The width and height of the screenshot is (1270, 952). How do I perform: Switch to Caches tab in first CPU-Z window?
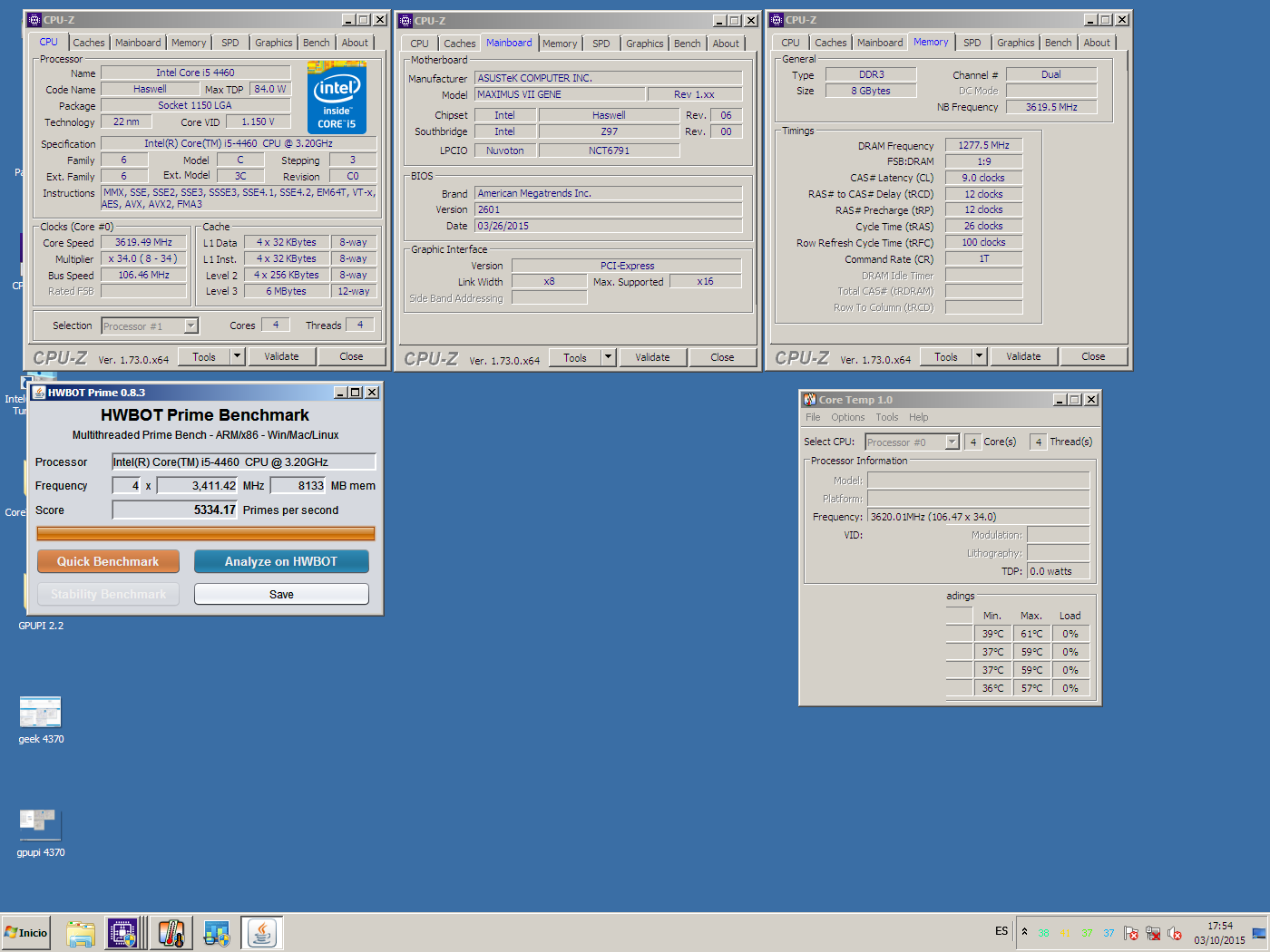coord(89,43)
